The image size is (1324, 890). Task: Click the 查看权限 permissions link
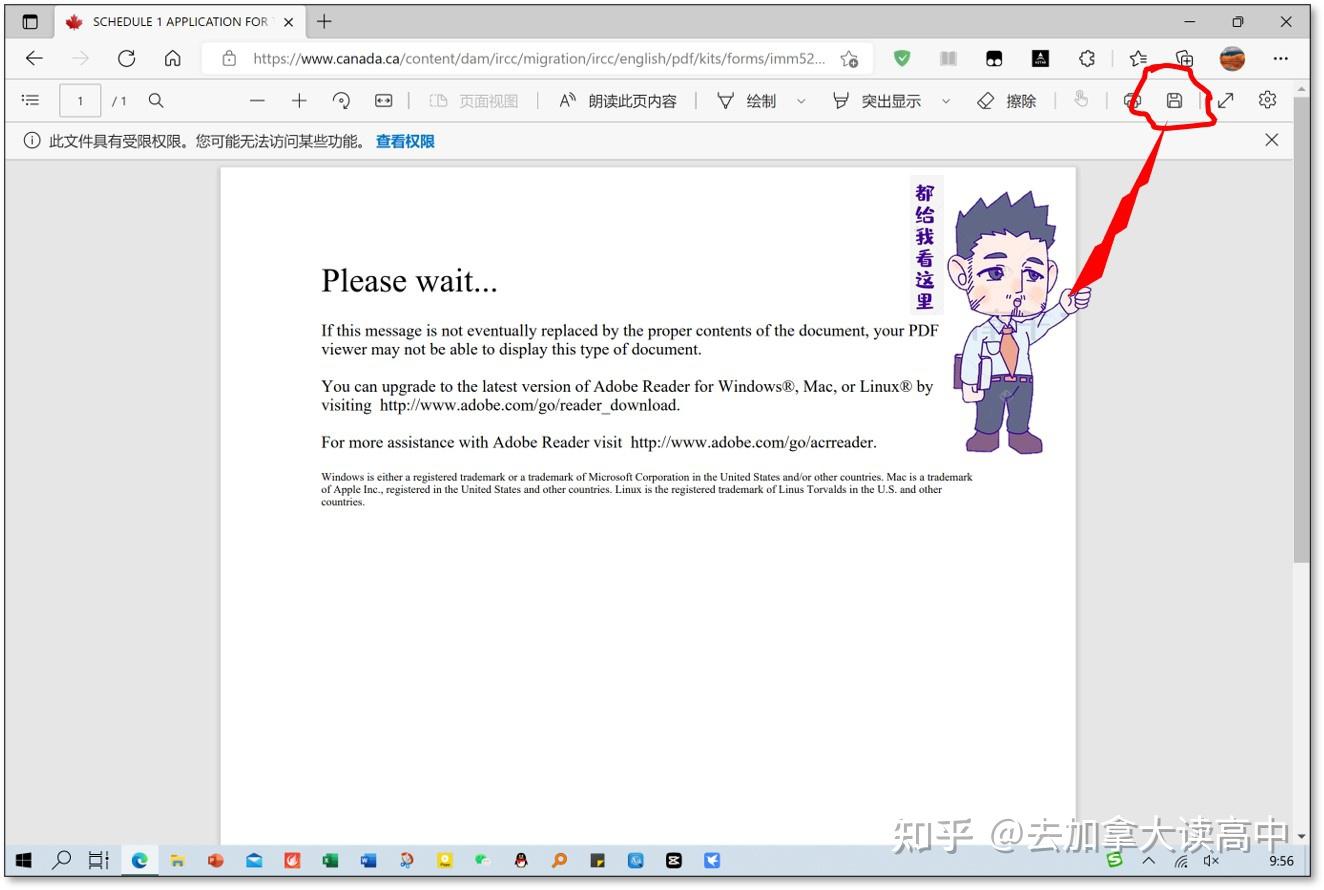[x=404, y=141]
